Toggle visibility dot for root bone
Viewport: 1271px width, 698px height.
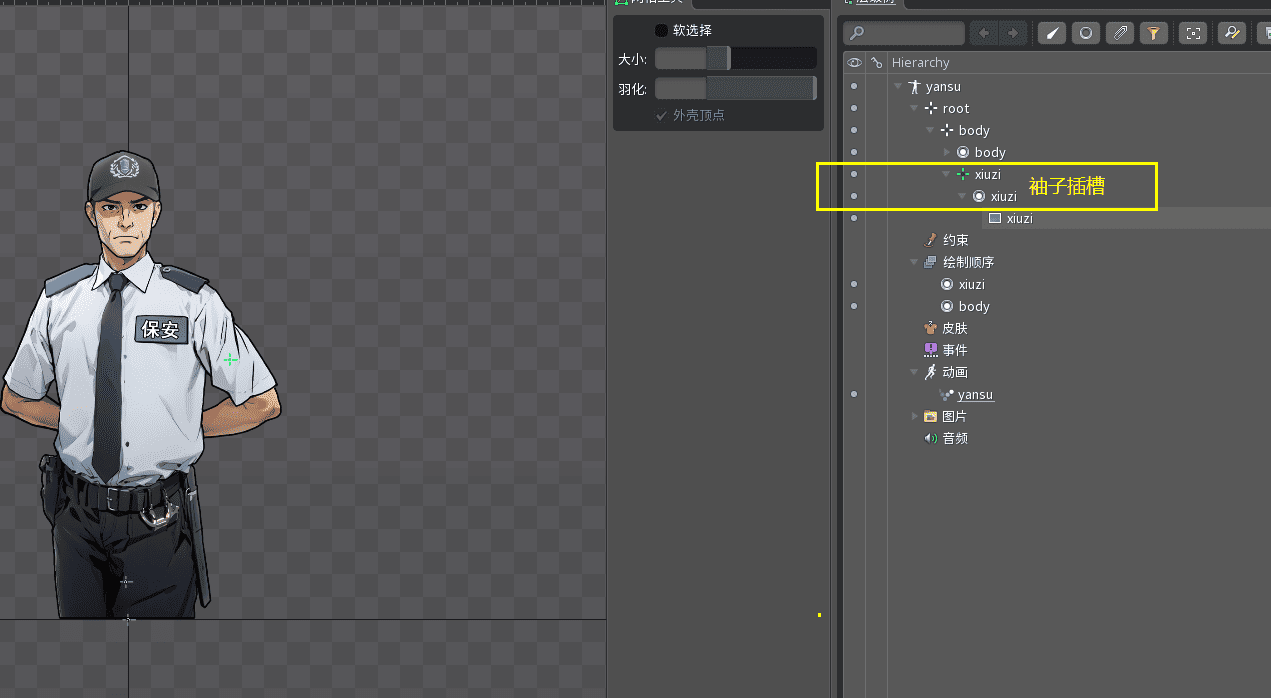click(854, 108)
